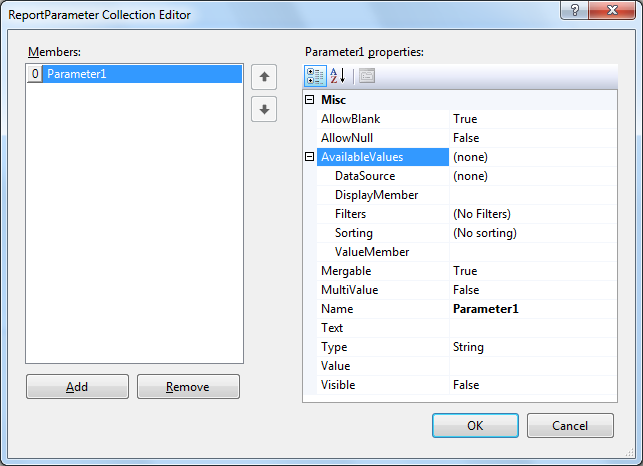Open the Property Pages icon
This screenshot has width=643, height=466.
tap(367, 76)
